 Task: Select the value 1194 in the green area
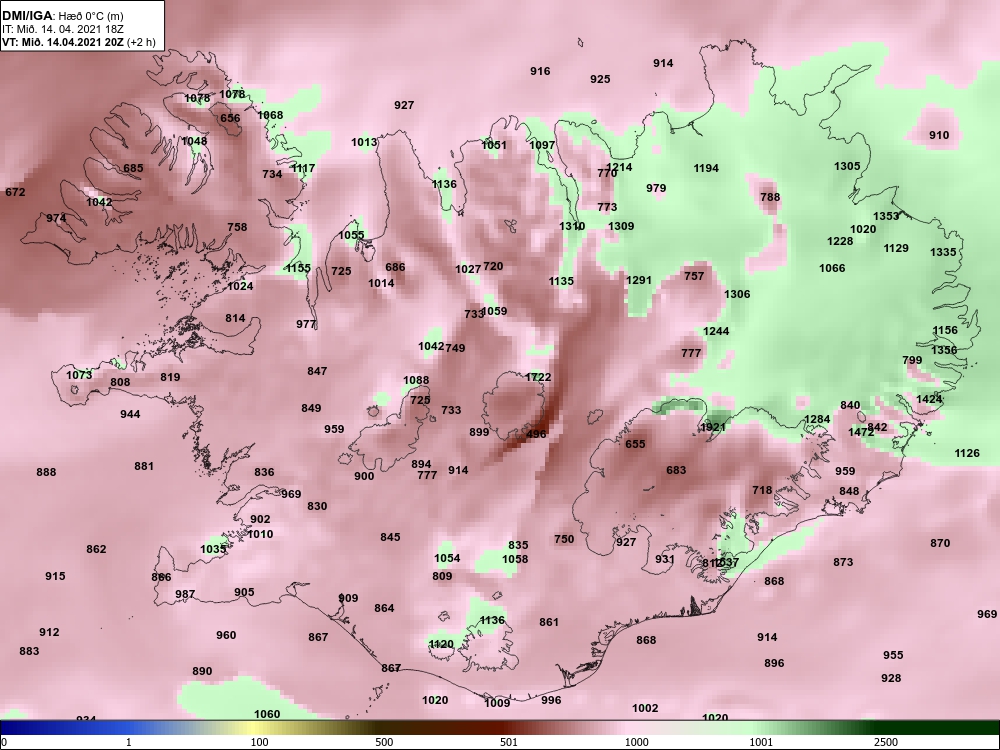[706, 168]
